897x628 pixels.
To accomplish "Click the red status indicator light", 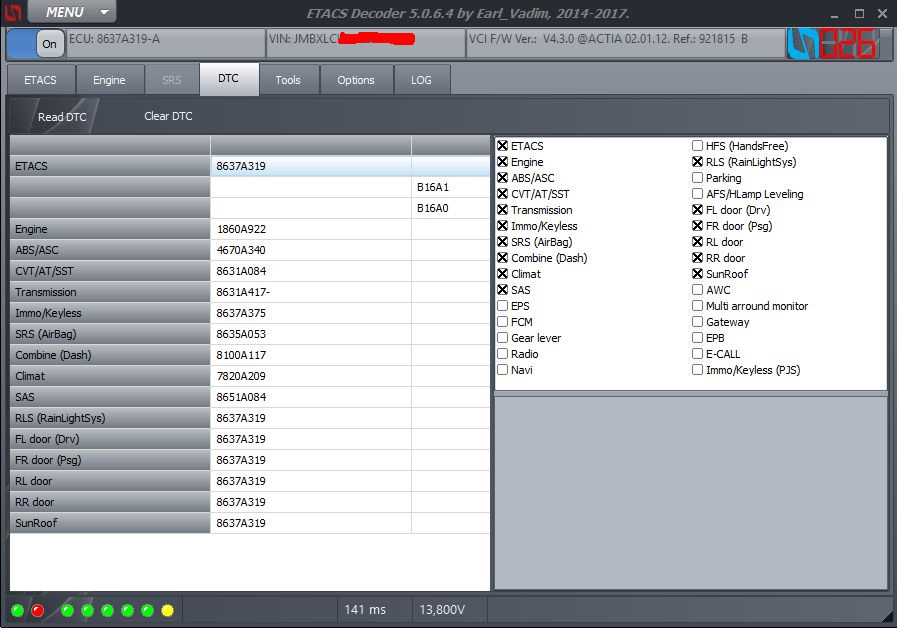I will 38,610.
